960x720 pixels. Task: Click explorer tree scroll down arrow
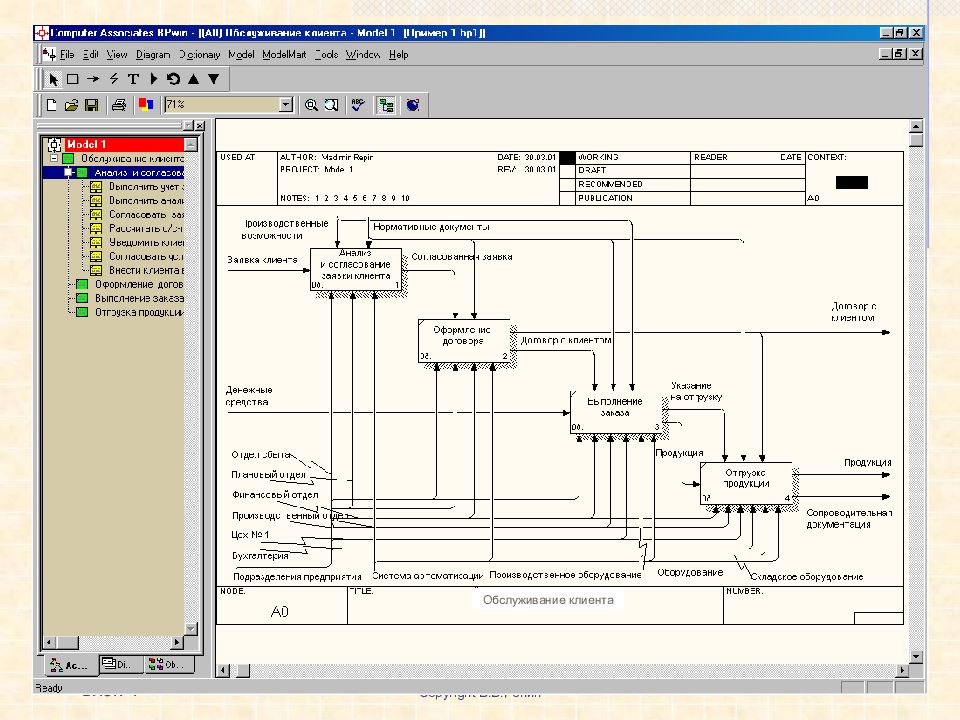tap(191, 629)
